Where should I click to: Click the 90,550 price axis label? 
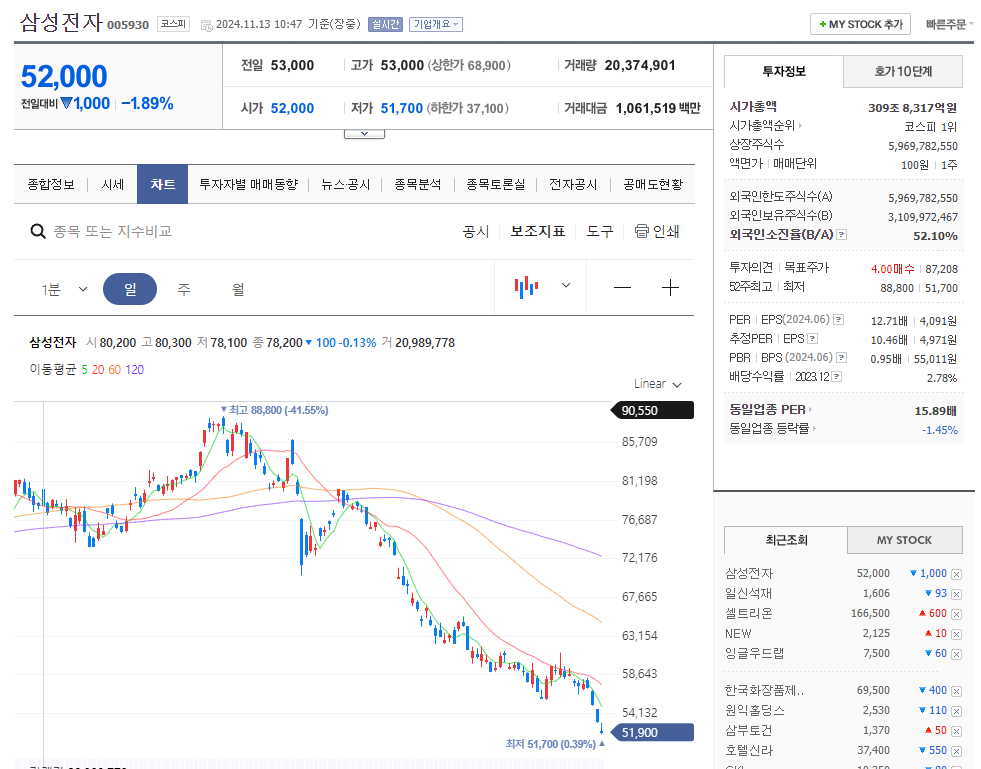pyautogui.click(x=652, y=410)
